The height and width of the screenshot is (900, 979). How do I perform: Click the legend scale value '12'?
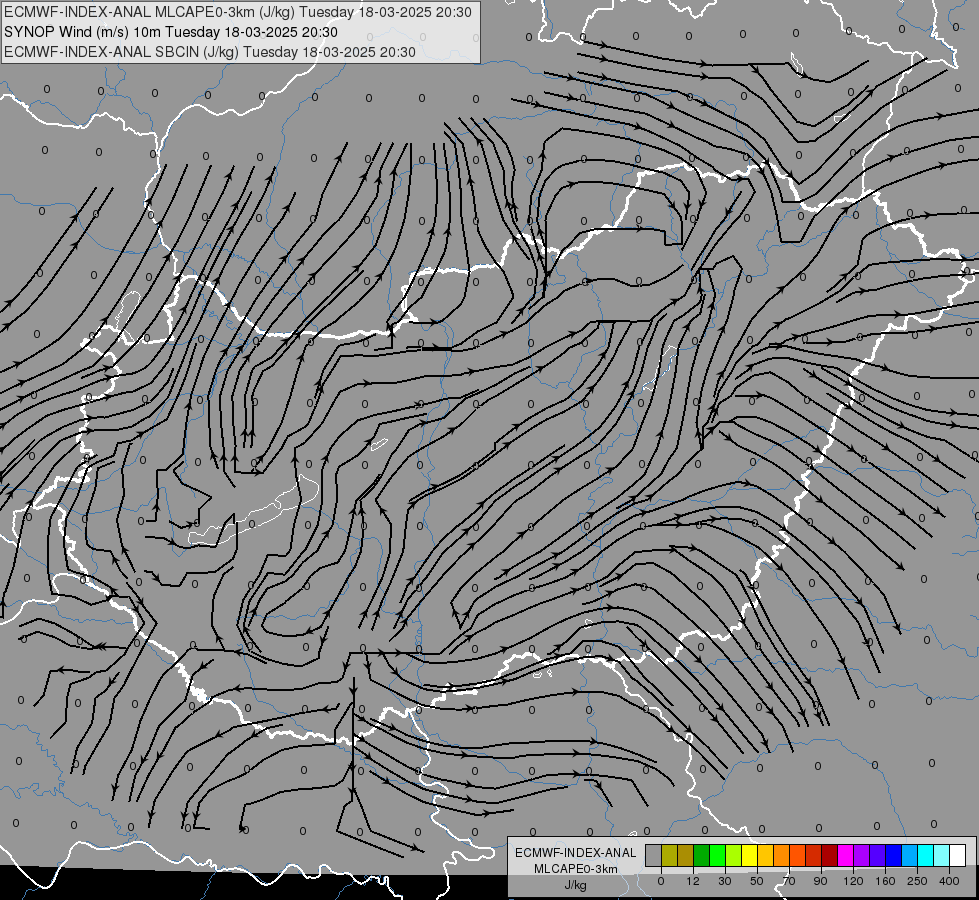(x=693, y=881)
